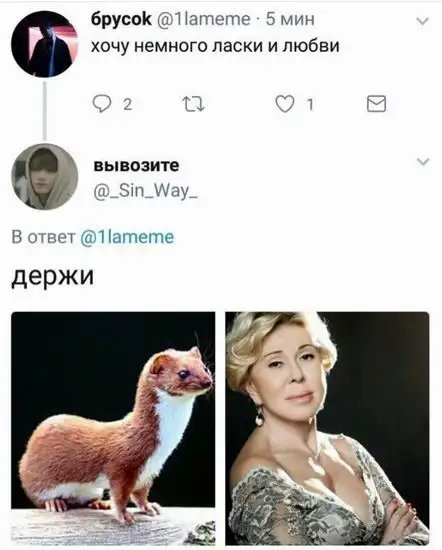The width and height of the screenshot is (442, 550).
Task: Open the blonde woman photo thumbnail
Action: [327, 428]
